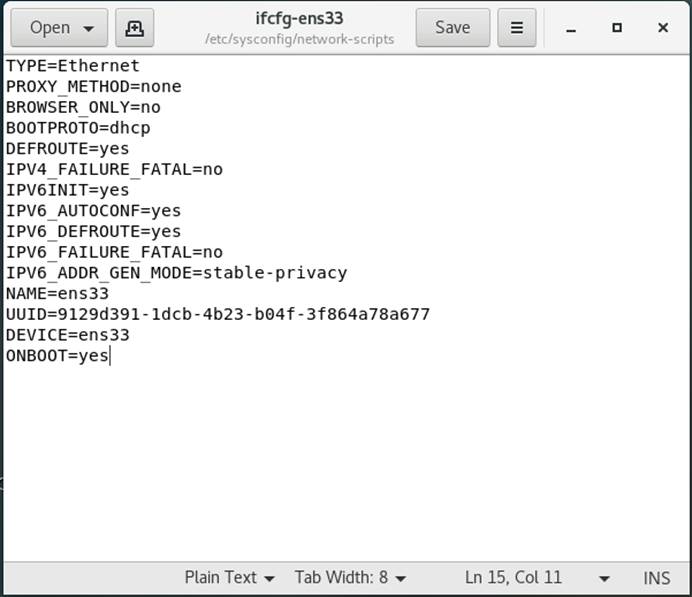Minimize the gedit window
The height and width of the screenshot is (597, 692).
coord(571,28)
